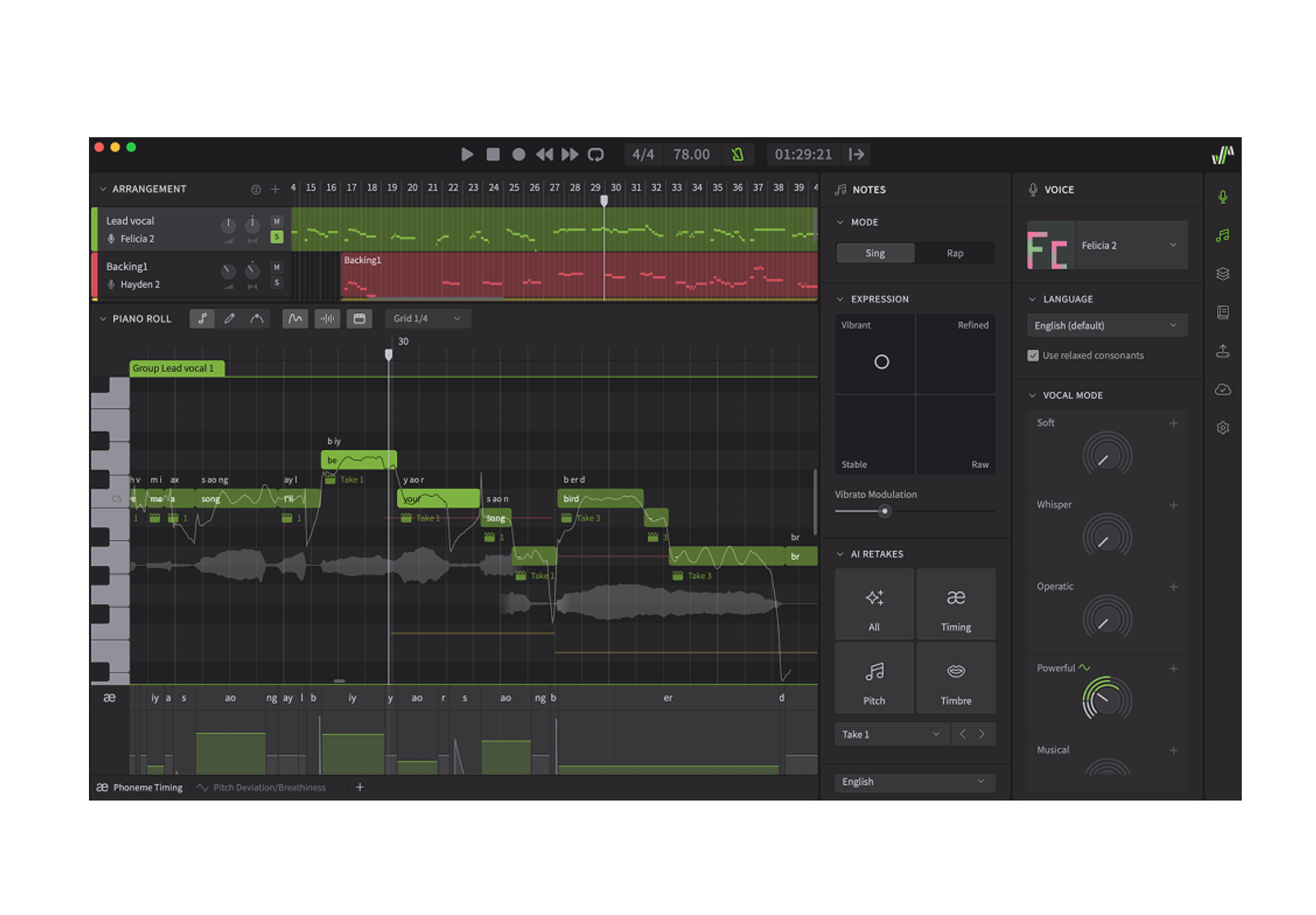
Task: Click the Timing option in AI Retakes
Action: tap(956, 604)
